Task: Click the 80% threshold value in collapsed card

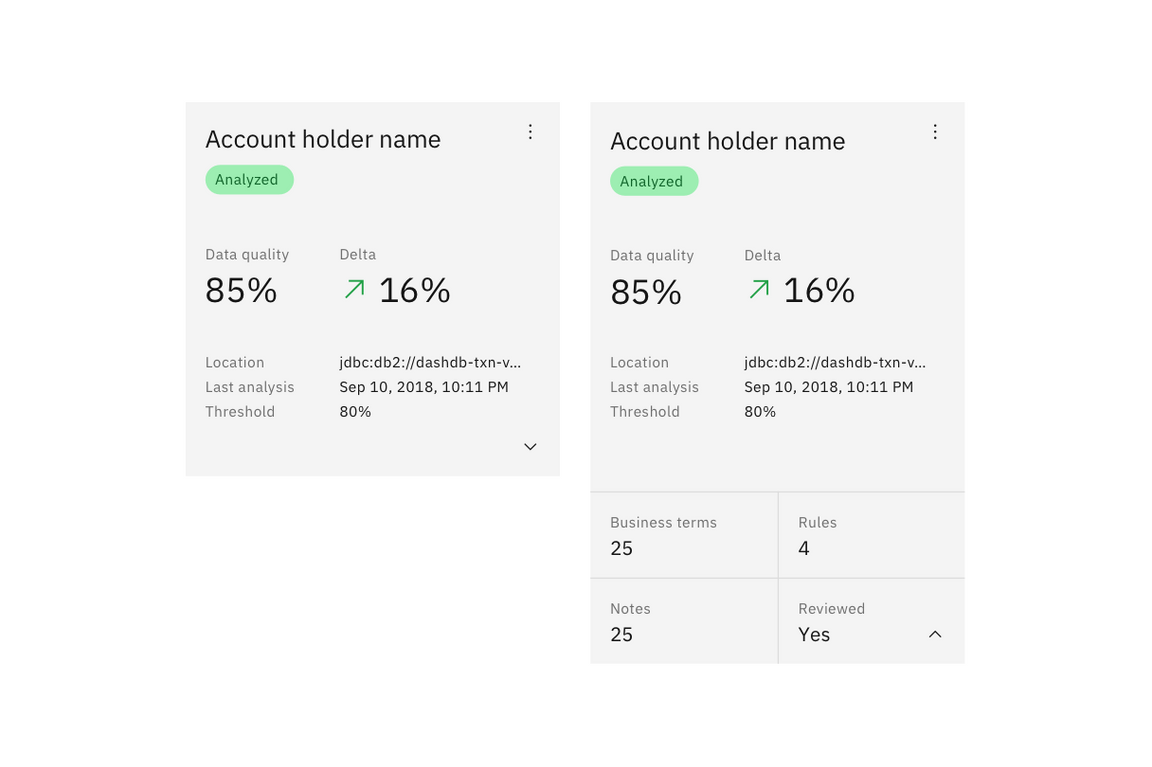Action: (x=355, y=411)
